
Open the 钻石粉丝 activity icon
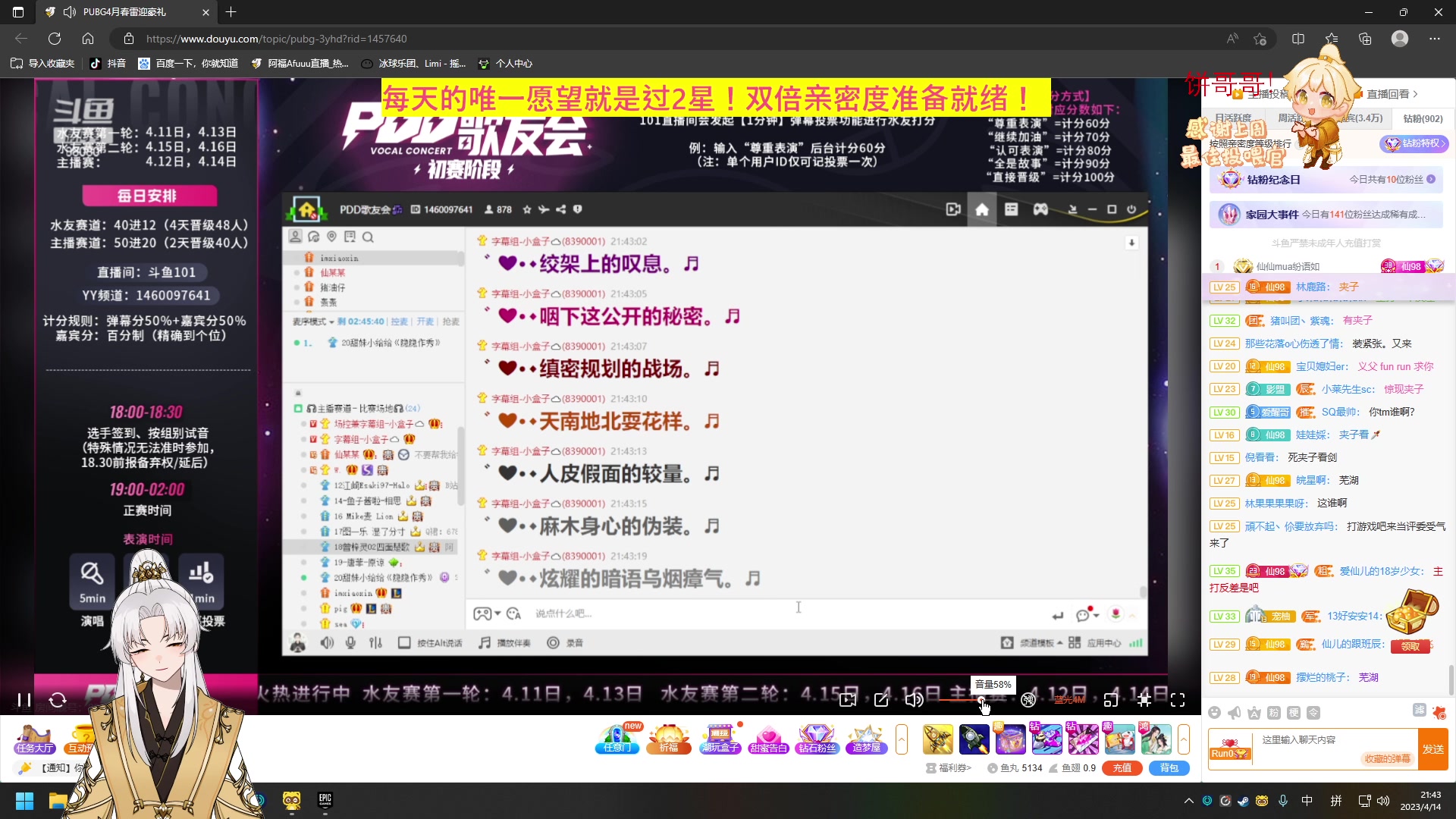coord(817,739)
